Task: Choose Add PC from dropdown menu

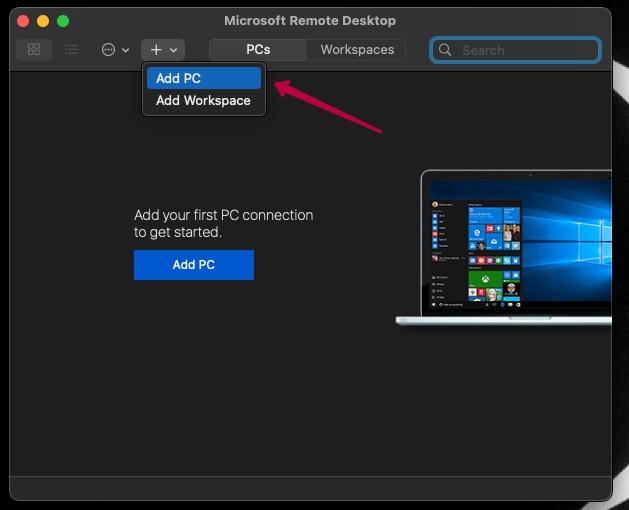Action: click(204, 78)
